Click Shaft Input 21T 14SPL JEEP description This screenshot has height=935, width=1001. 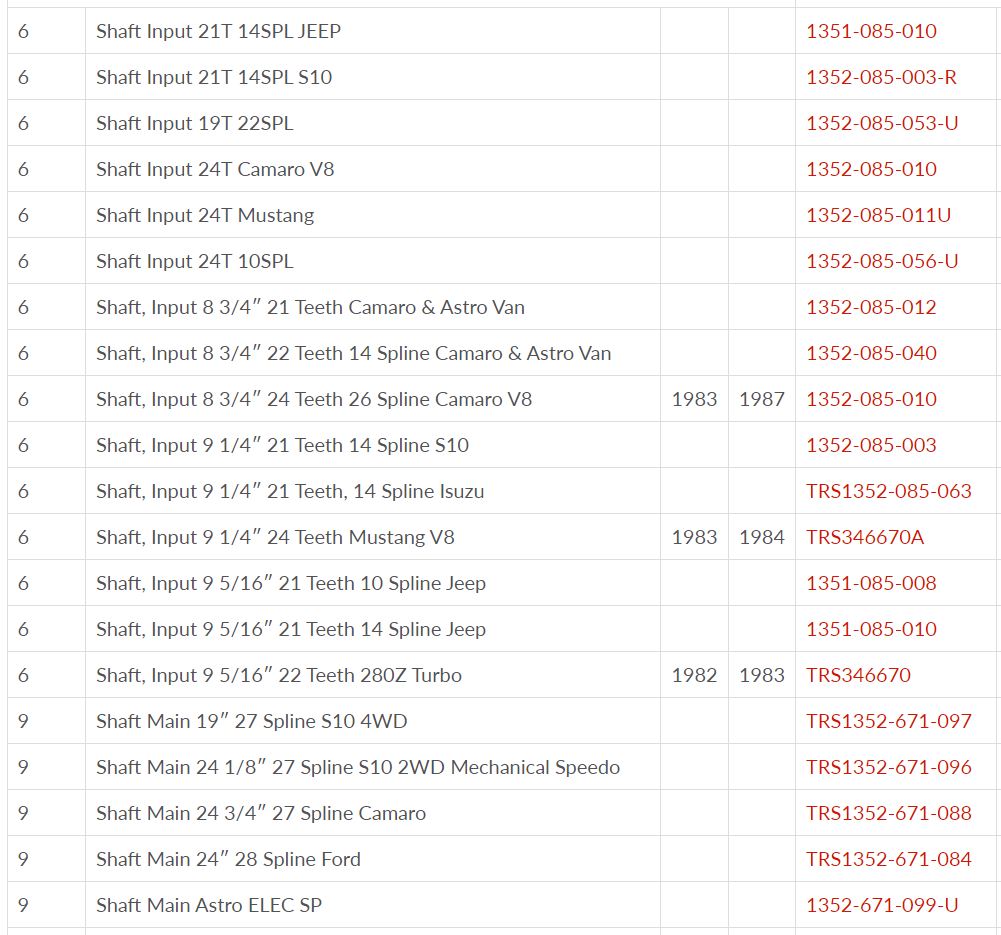click(x=218, y=31)
